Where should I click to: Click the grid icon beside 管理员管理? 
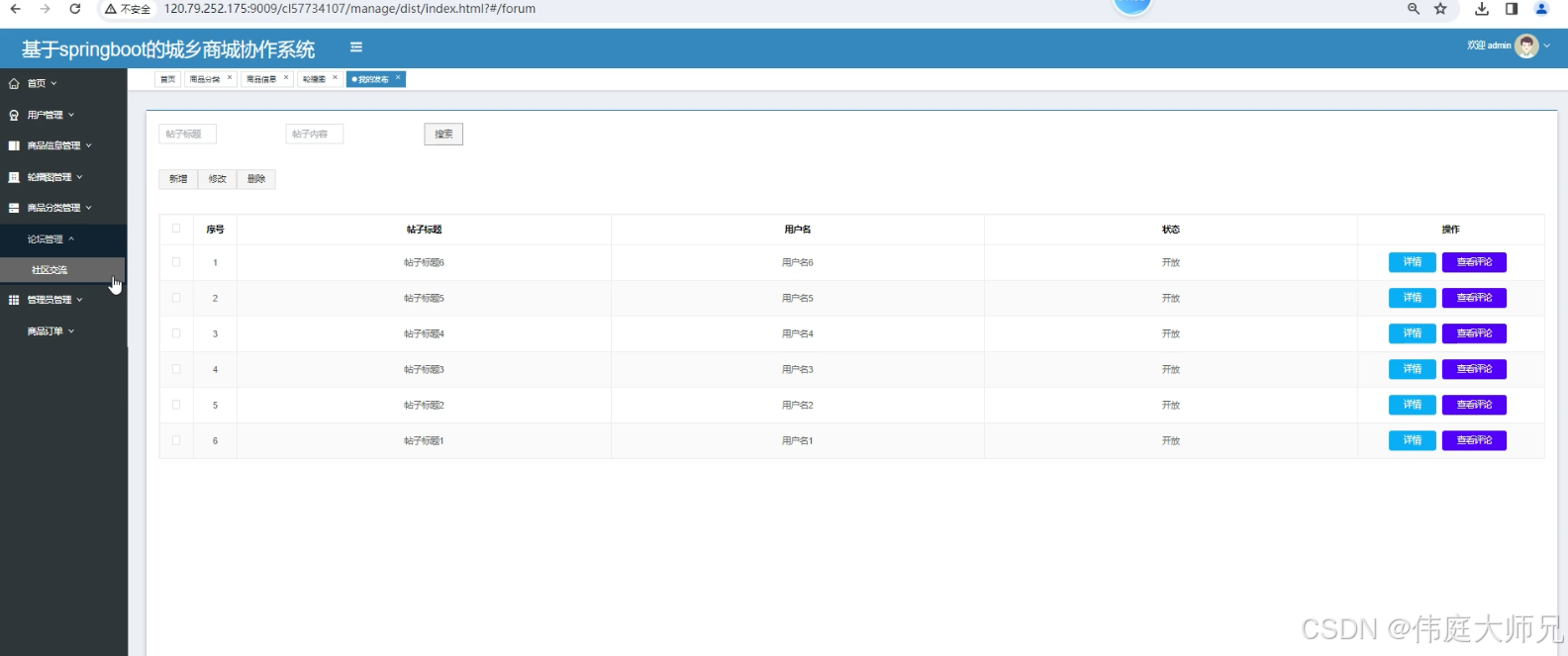click(14, 300)
